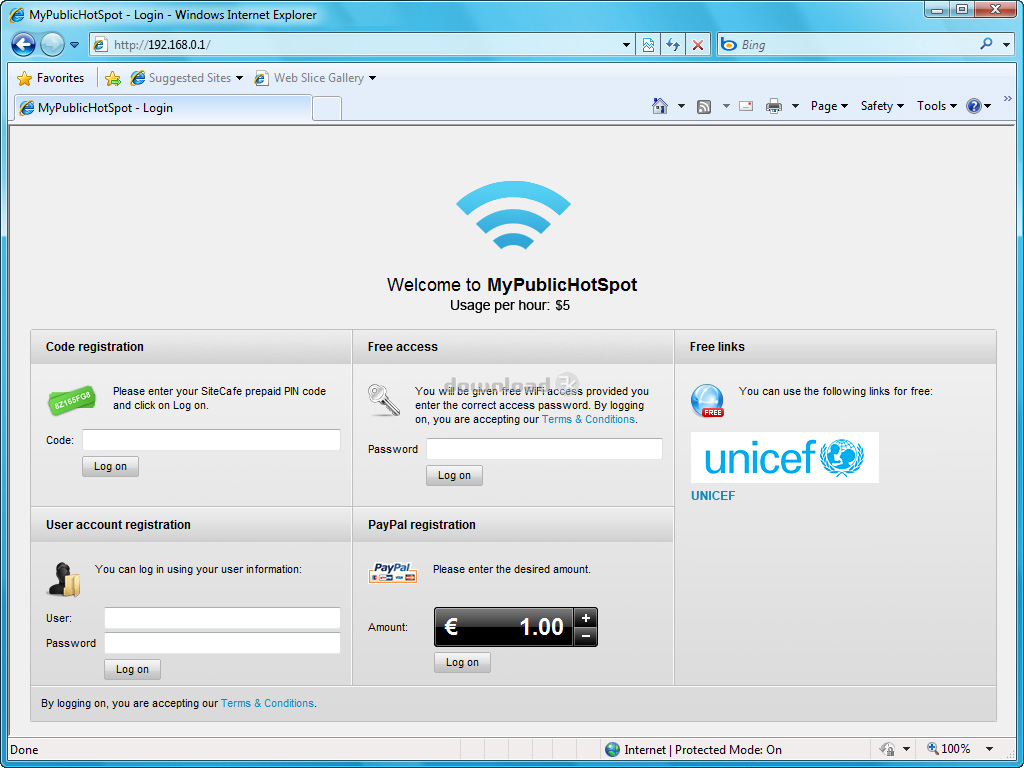
Task: Expand the address bar history dropdown
Action: (626, 45)
